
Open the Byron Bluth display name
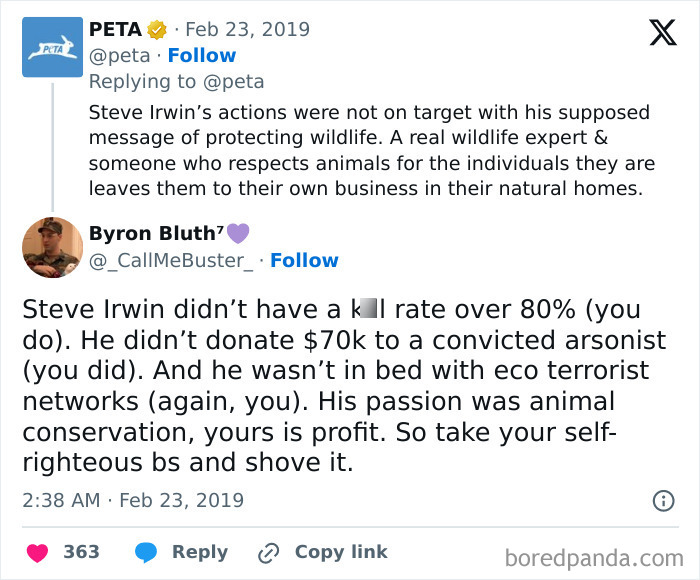152,234
